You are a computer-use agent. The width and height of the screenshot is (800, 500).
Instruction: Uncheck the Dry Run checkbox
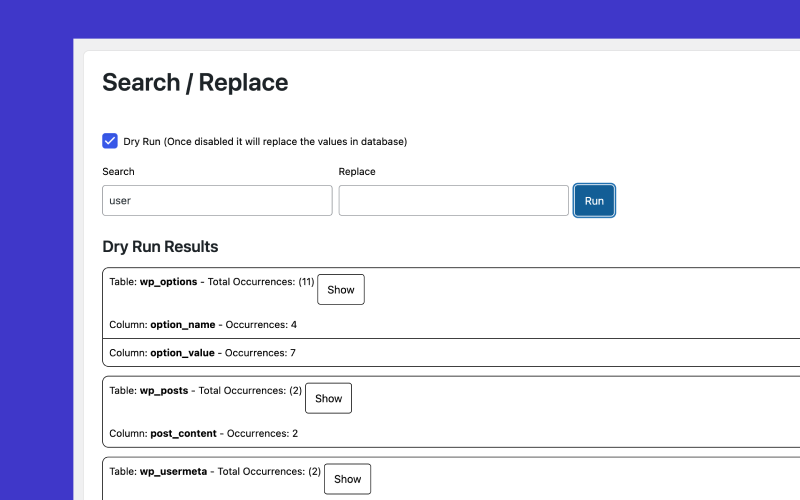[110, 141]
